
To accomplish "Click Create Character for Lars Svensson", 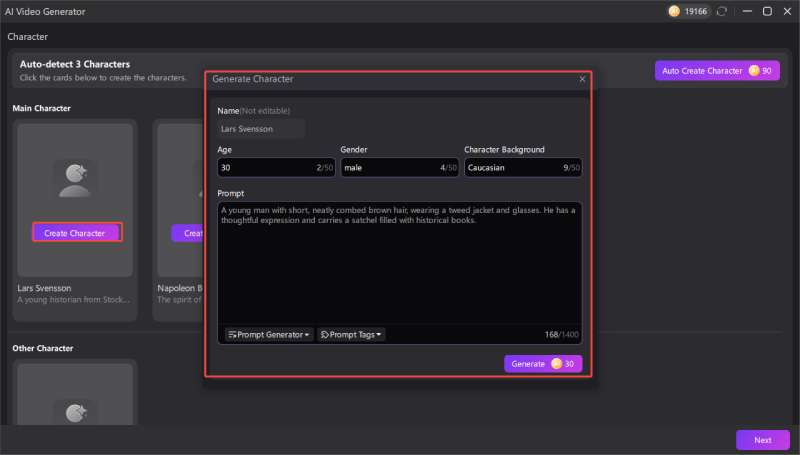I will (75, 233).
